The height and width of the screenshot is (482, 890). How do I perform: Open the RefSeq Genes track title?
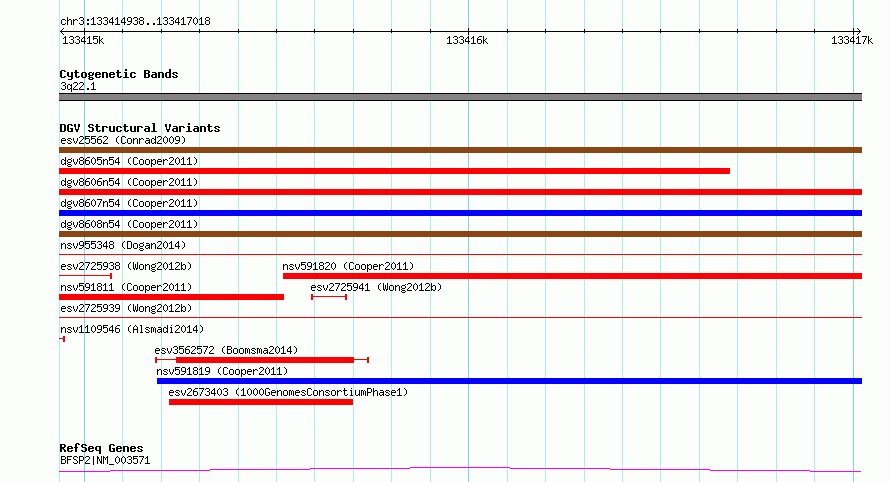pos(101,448)
